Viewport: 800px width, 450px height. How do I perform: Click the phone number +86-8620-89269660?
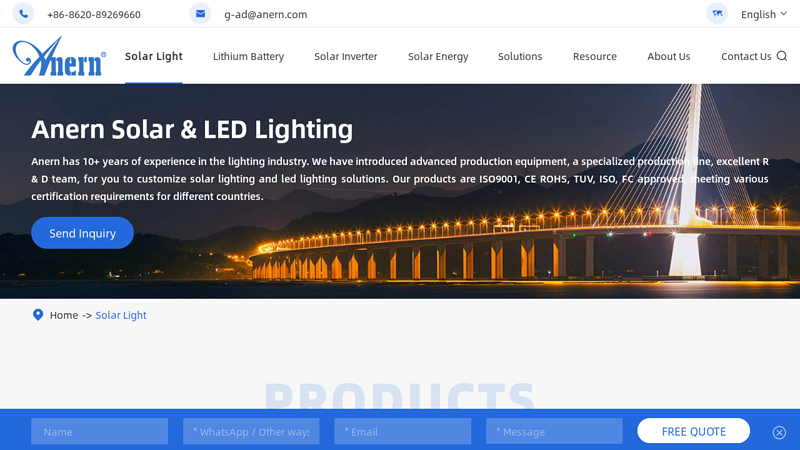point(94,14)
